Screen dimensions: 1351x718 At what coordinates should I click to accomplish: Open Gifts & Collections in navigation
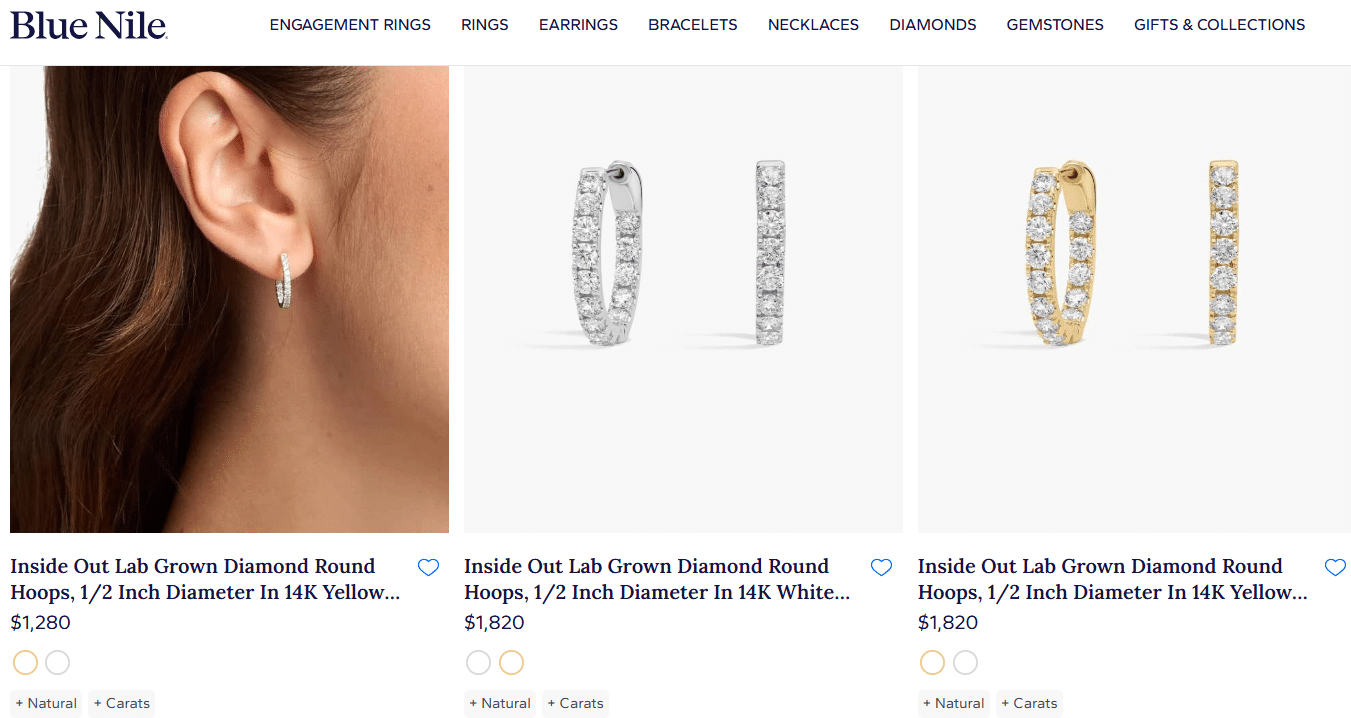click(x=1219, y=25)
